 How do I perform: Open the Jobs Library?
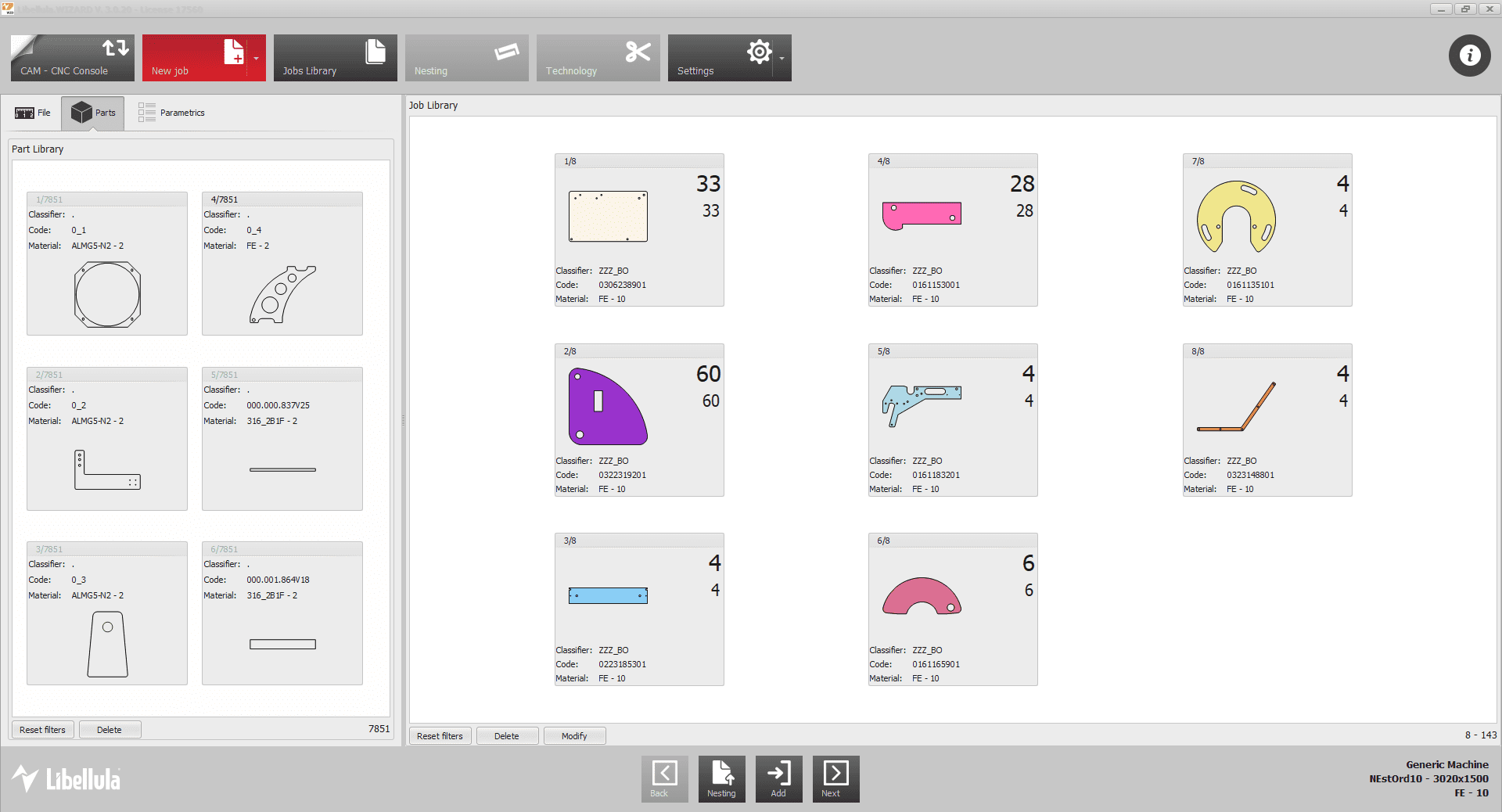click(335, 58)
